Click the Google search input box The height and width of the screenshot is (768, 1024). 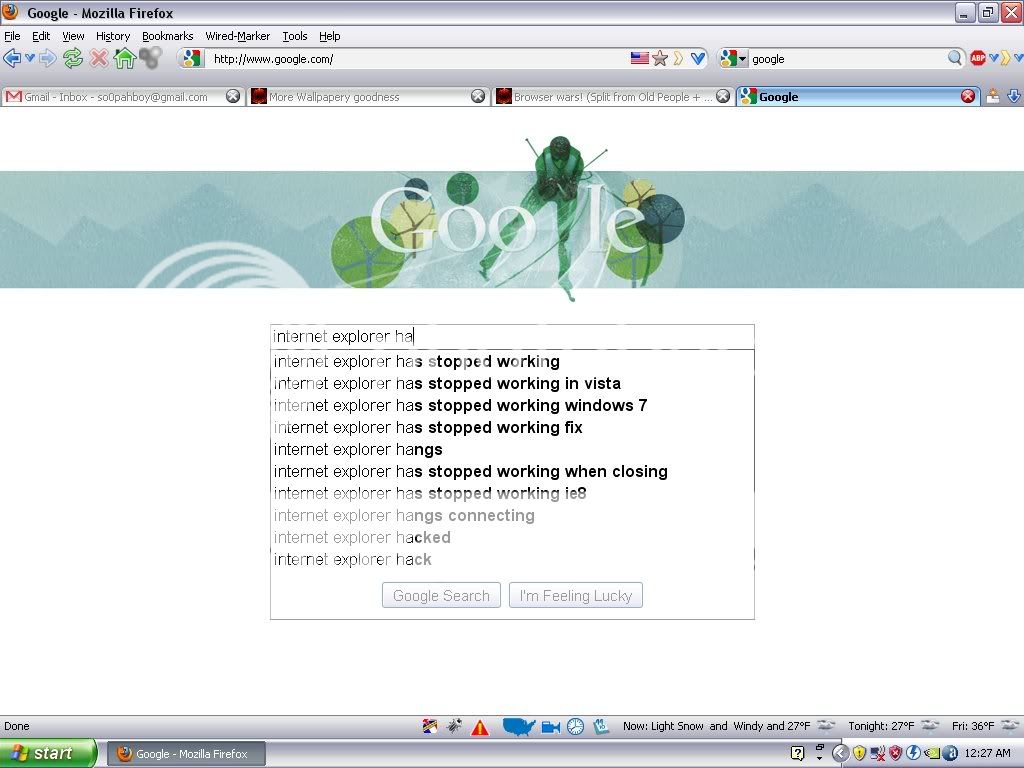(x=512, y=336)
